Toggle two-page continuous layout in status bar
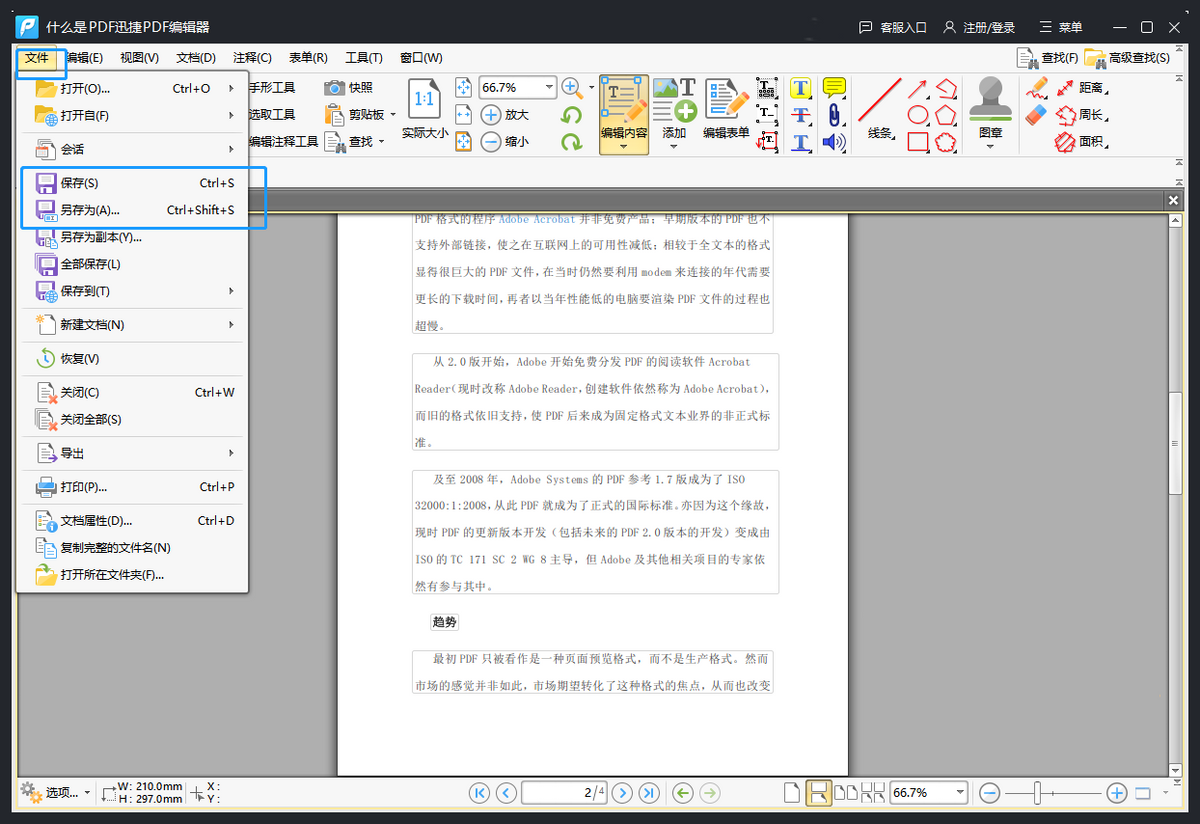Viewport: 1200px width, 824px height. pyautogui.click(x=873, y=793)
